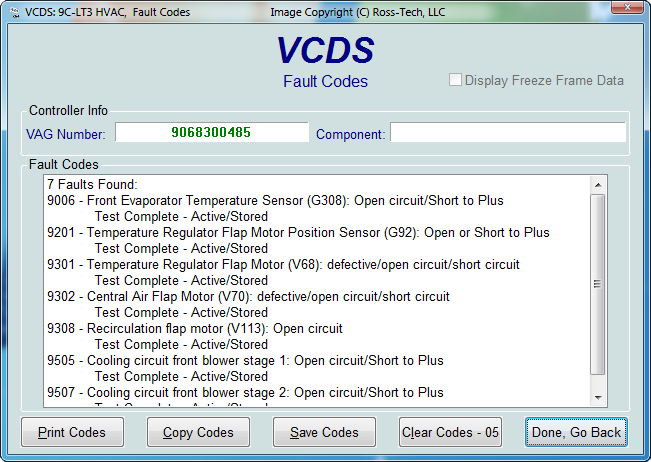Viewport: 651px width, 462px height.
Task: Click the Component label
Action: coord(350,134)
